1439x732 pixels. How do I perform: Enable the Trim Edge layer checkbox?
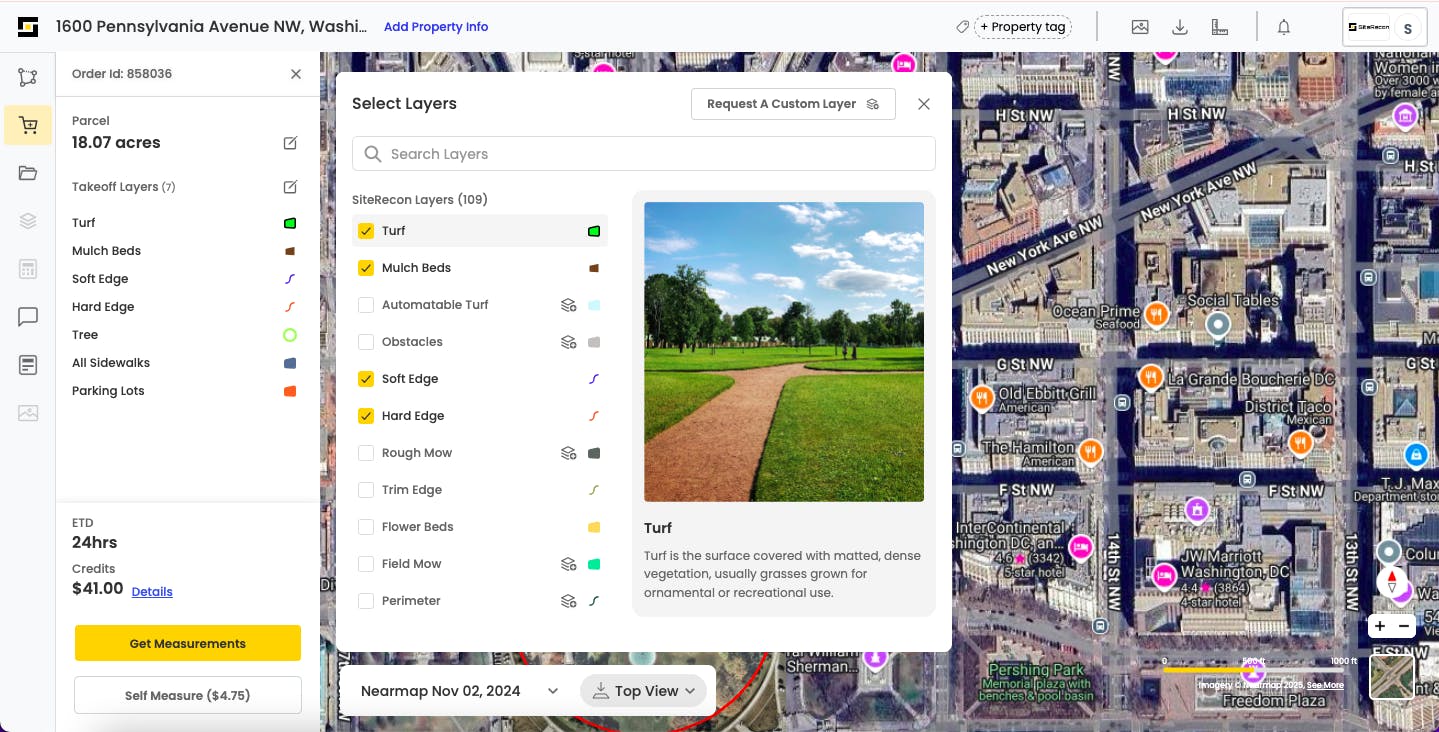pos(366,490)
